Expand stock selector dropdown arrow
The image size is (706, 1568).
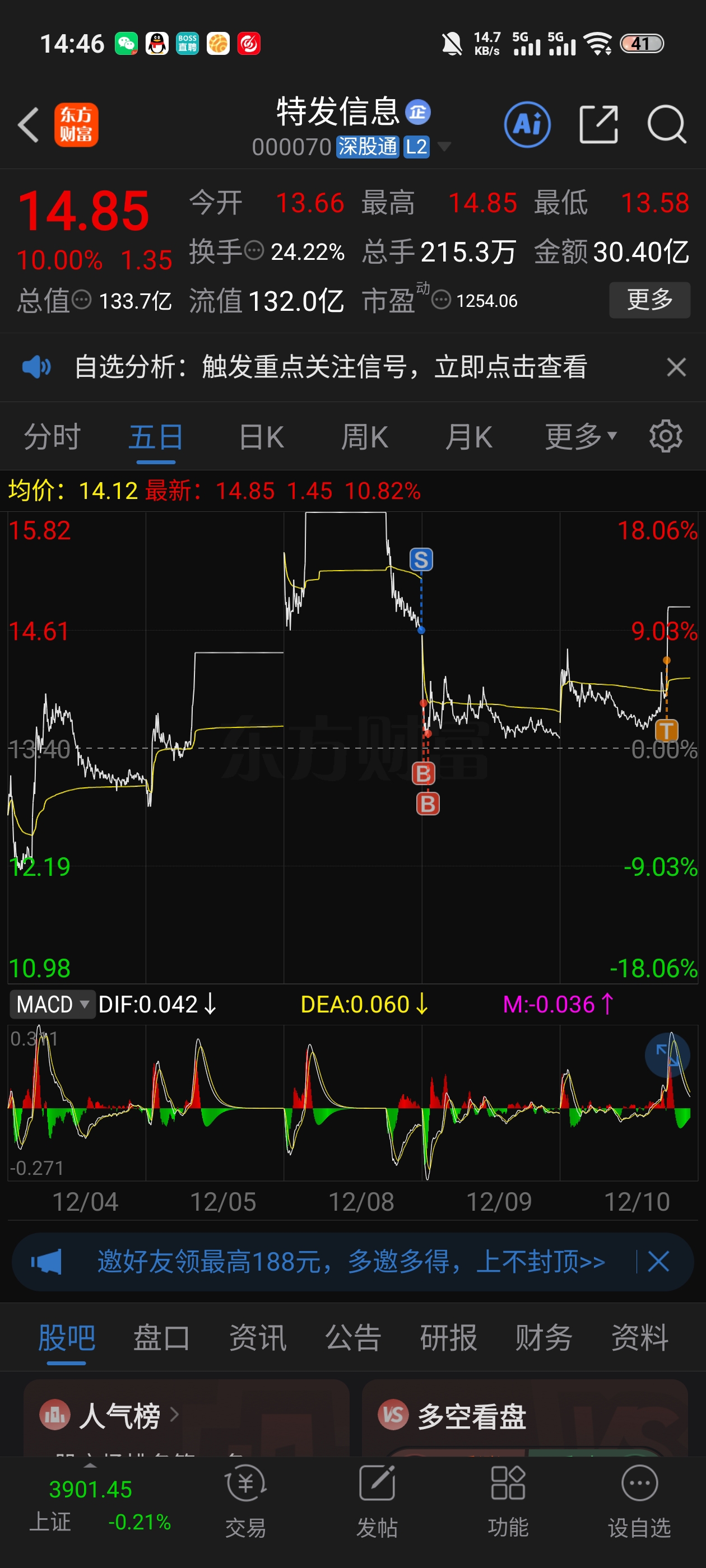(x=444, y=147)
